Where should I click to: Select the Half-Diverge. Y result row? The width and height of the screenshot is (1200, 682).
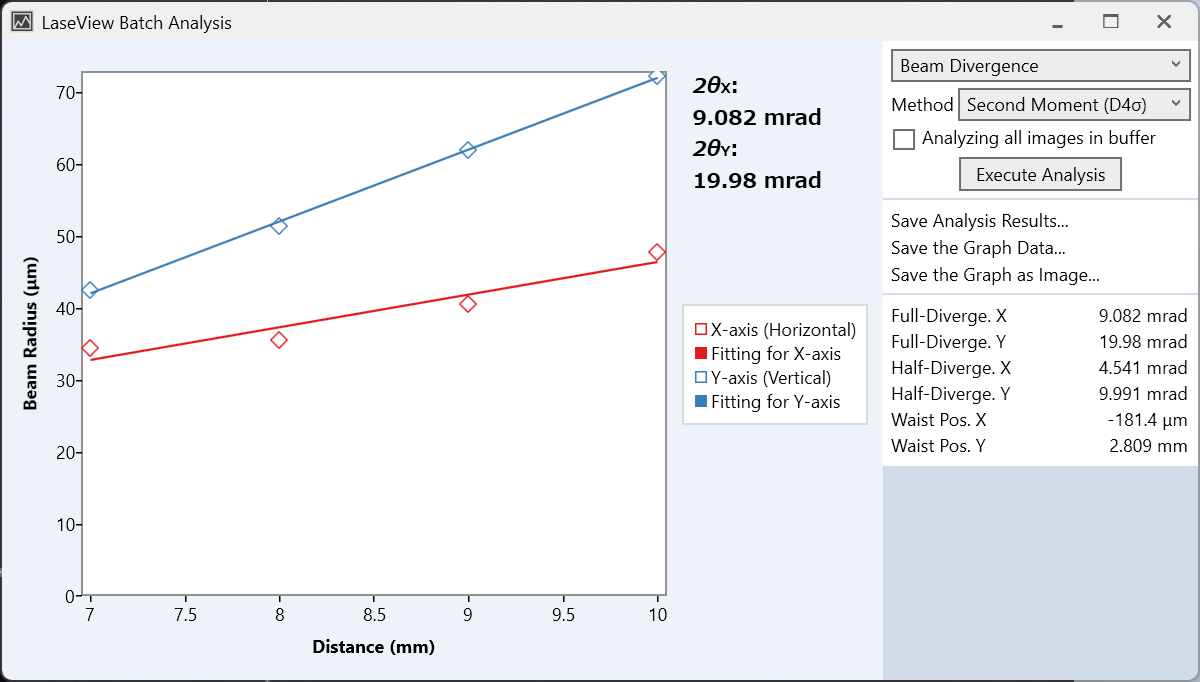click(x=1038, y=394)
